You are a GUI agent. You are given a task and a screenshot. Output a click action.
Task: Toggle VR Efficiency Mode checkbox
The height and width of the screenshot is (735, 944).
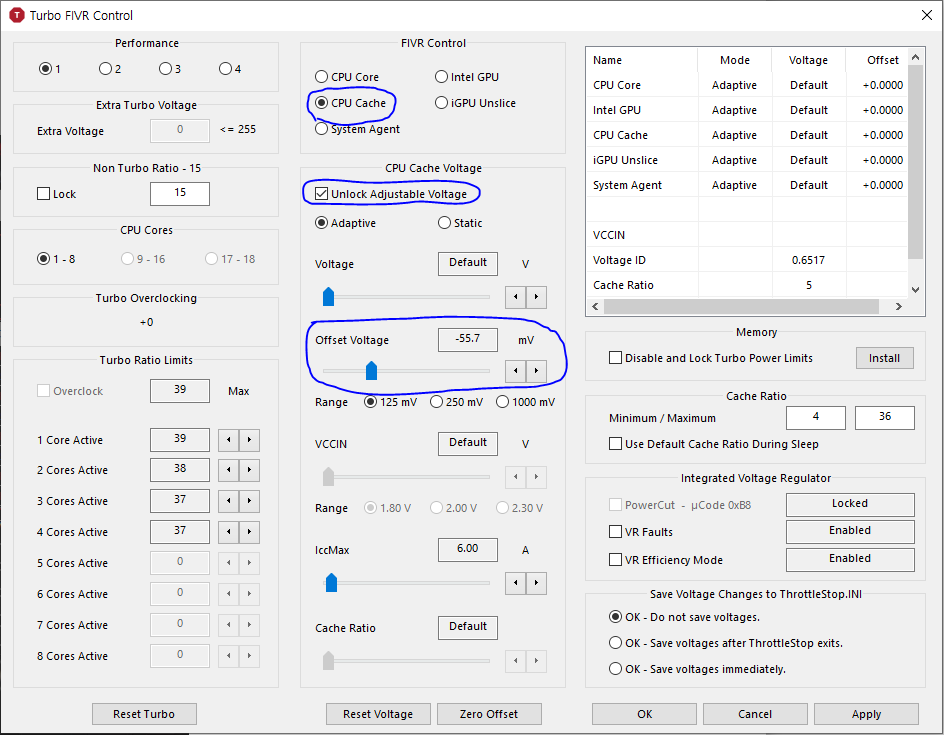[x=615, y=560]
